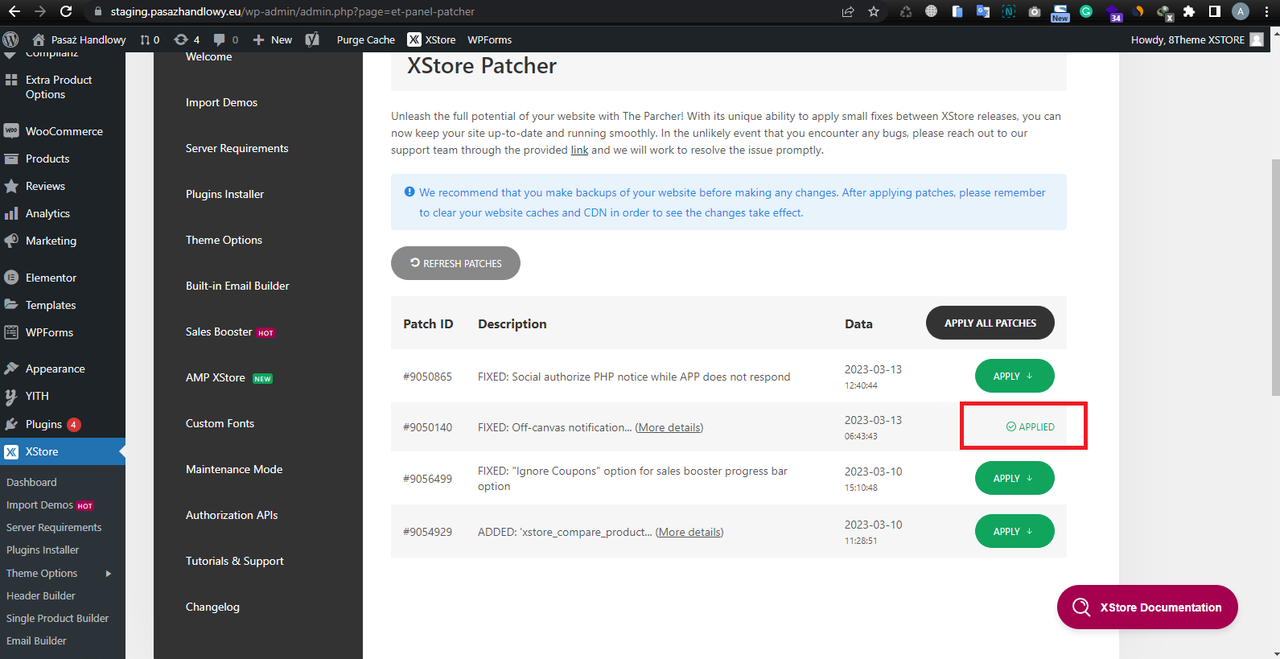
Task: Open the XStore Documentation floating button
Action: point(1147,607)
